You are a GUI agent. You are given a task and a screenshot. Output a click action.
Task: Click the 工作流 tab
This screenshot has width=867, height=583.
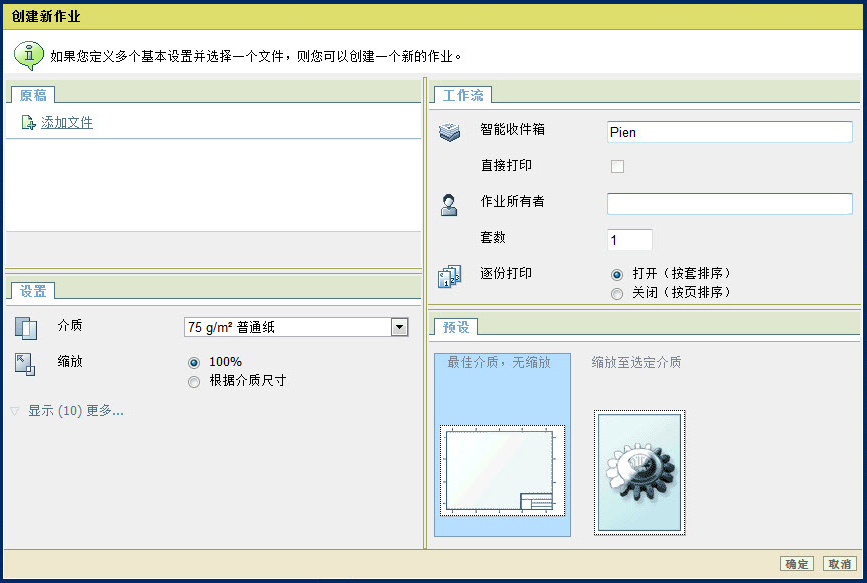tap(463, 95)
